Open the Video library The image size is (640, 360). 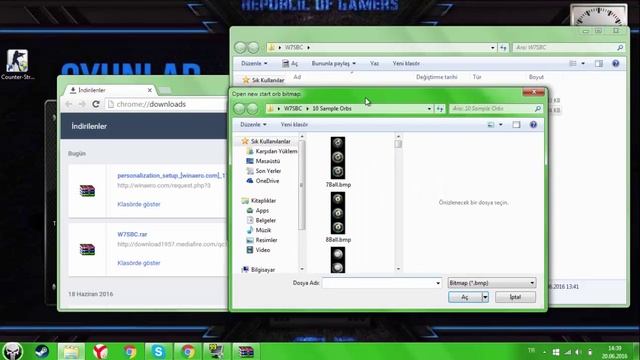click(258, 250)
